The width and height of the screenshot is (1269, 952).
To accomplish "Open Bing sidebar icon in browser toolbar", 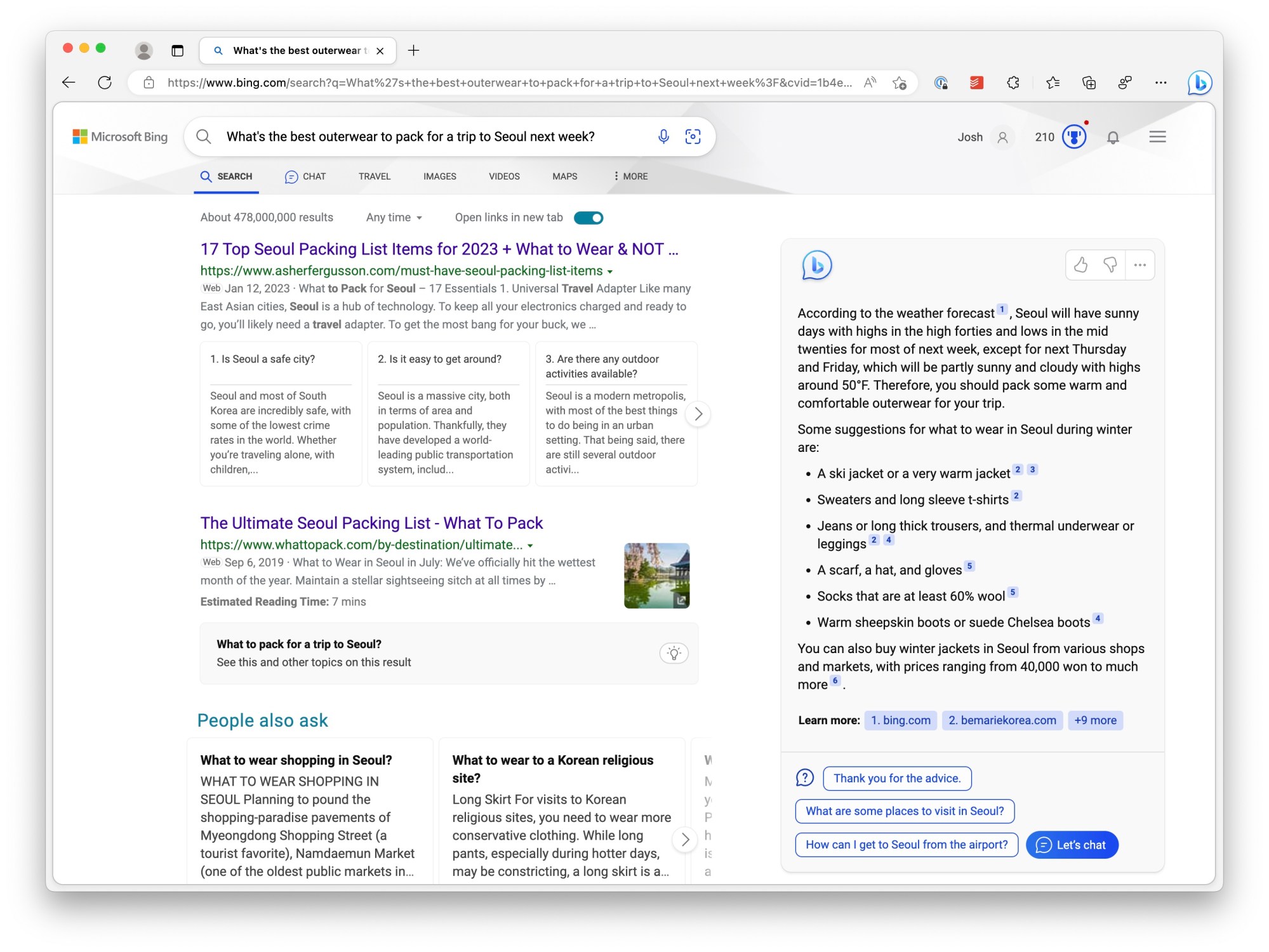I will 1199,83.
